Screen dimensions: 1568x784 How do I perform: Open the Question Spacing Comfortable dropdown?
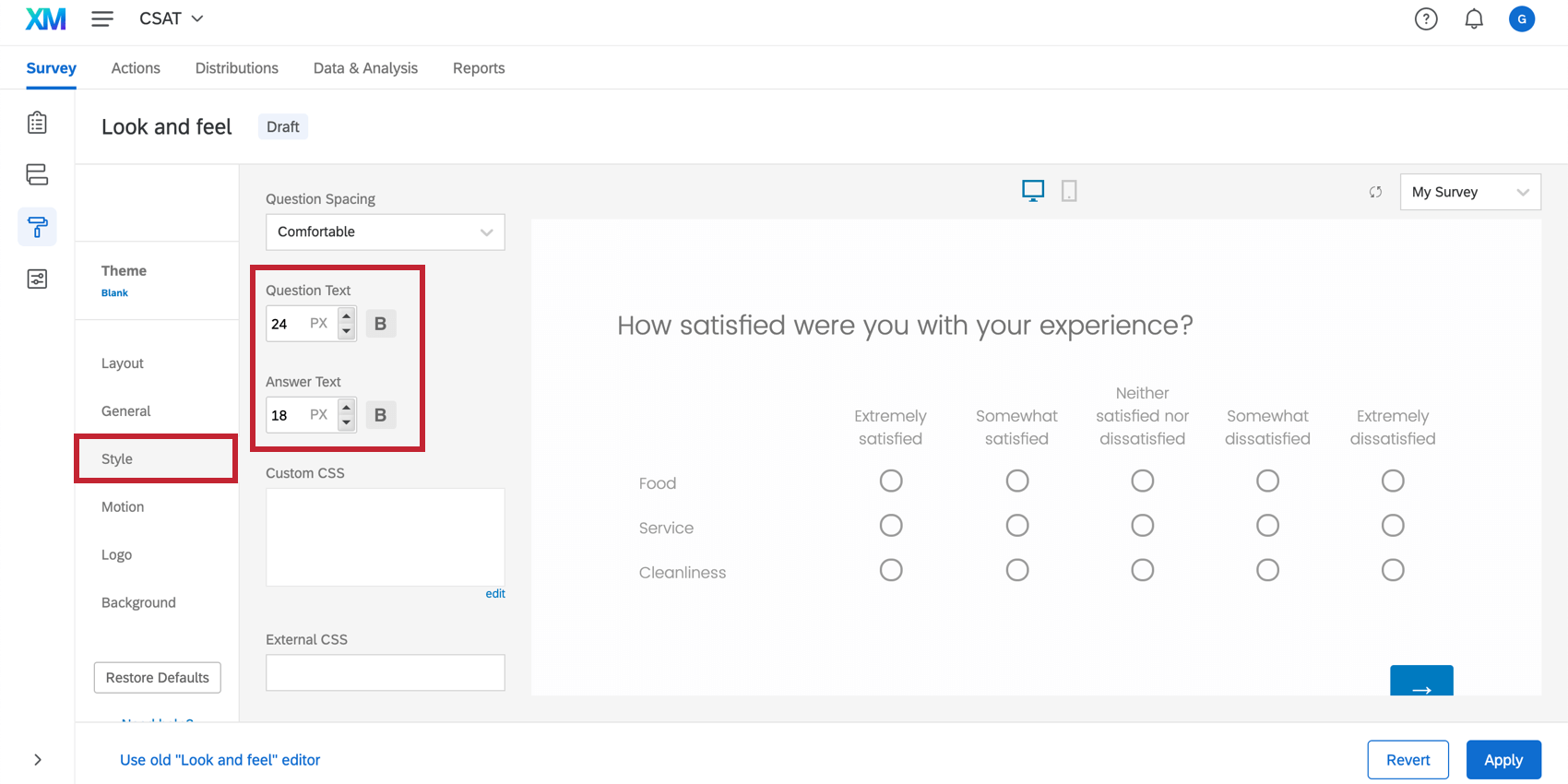point(385,232)
